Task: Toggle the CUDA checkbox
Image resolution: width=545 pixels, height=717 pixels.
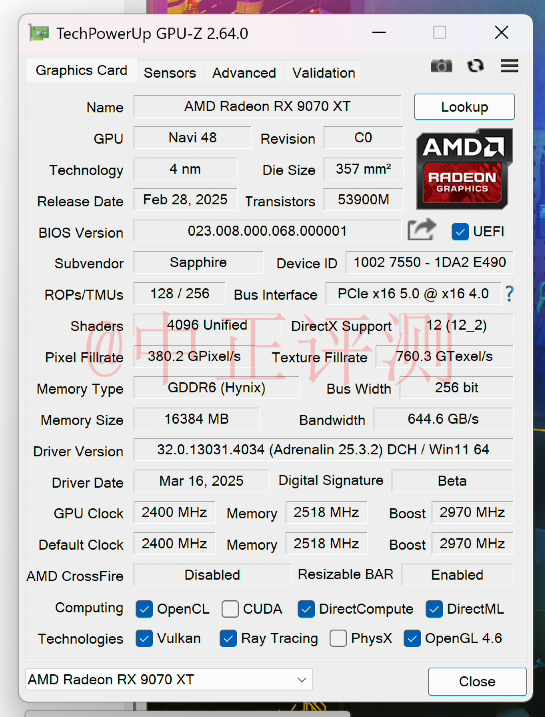Action: coord(230,609)
